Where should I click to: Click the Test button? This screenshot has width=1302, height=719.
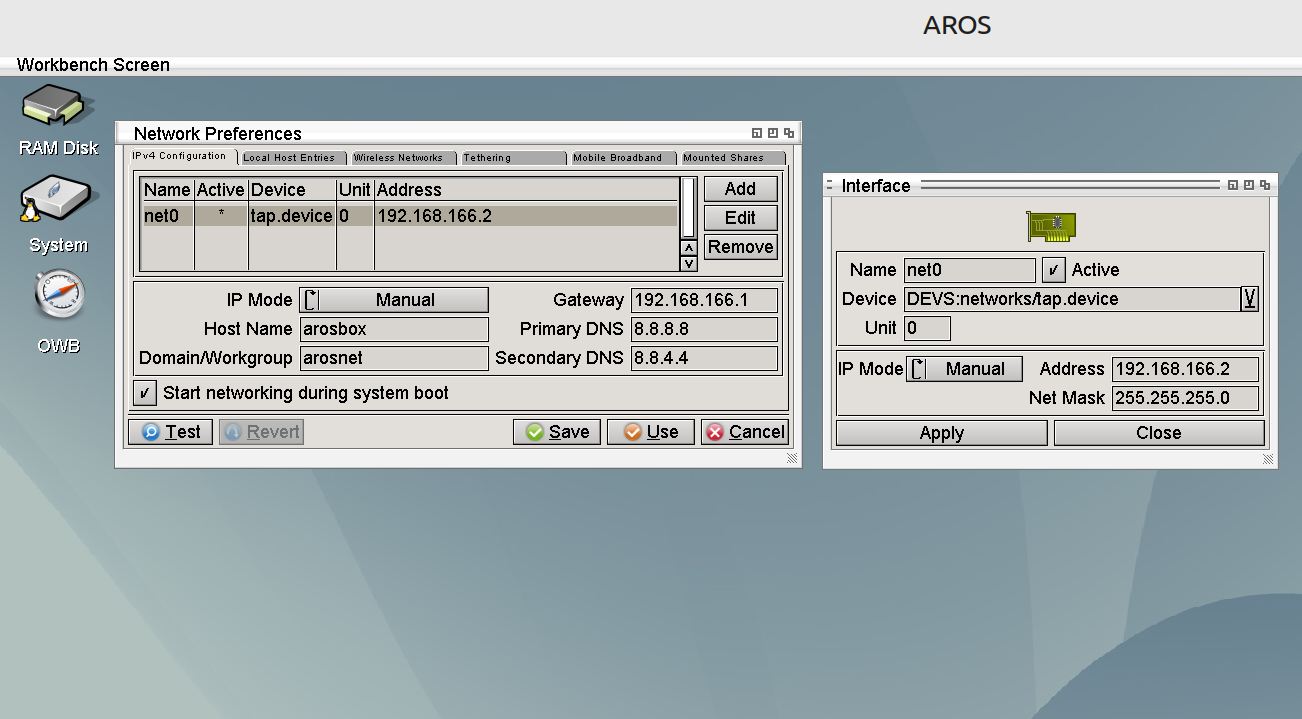tap(170, 432)
